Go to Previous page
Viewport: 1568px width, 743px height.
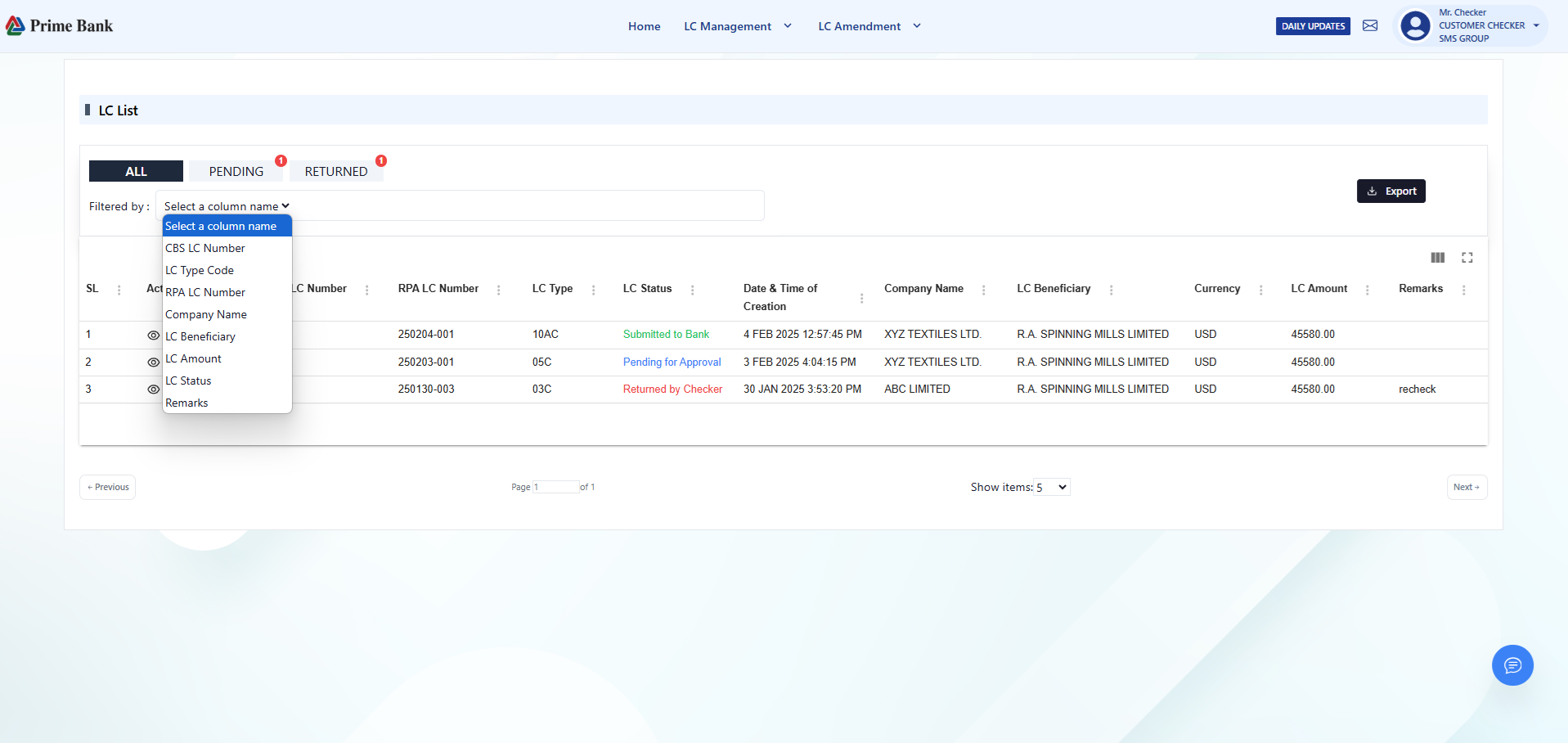[108, 487]
